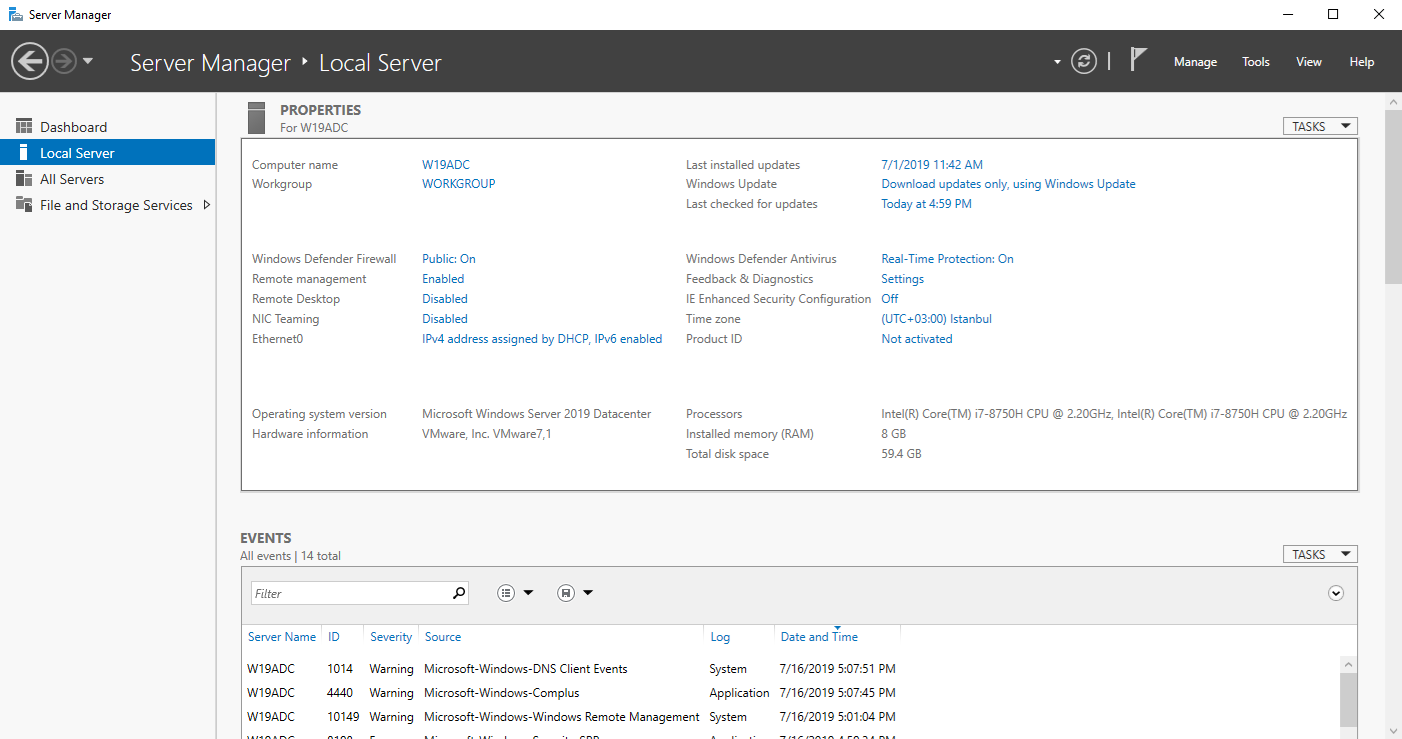1402x739 pixels.
Task: Select the Microsoft-Windows-Complus event row
Action: coord(790,693)
